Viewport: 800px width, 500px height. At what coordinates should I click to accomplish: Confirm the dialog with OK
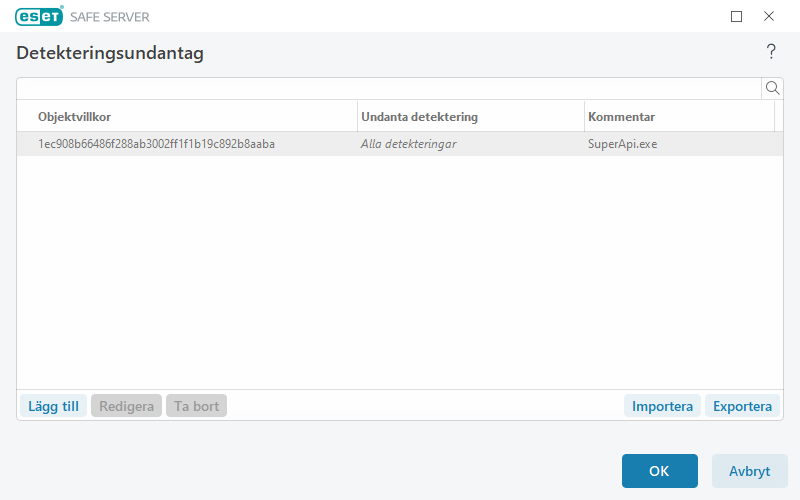[659, 471]
